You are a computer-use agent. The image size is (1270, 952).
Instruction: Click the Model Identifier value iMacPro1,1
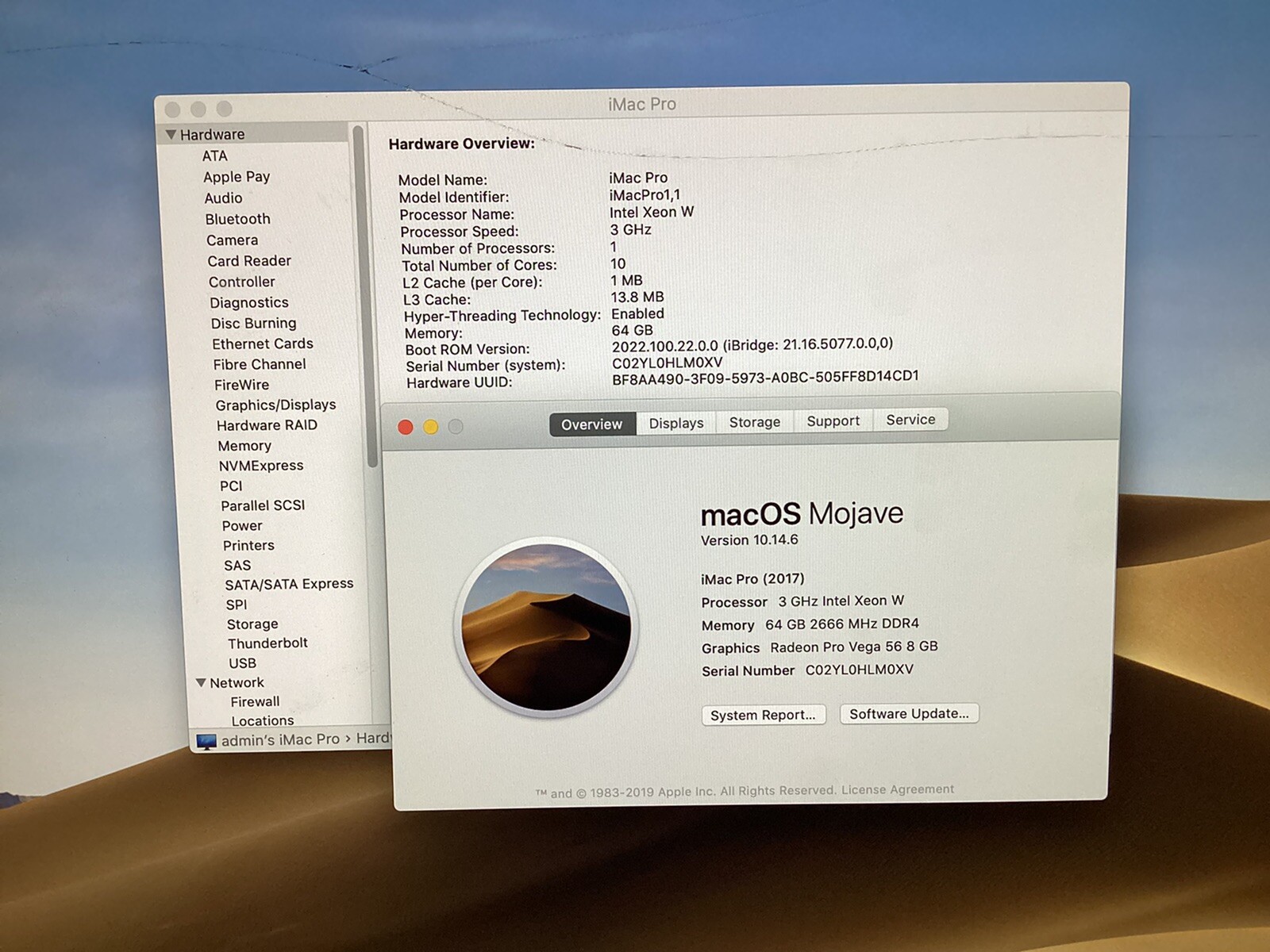click(x=645, y=195)
